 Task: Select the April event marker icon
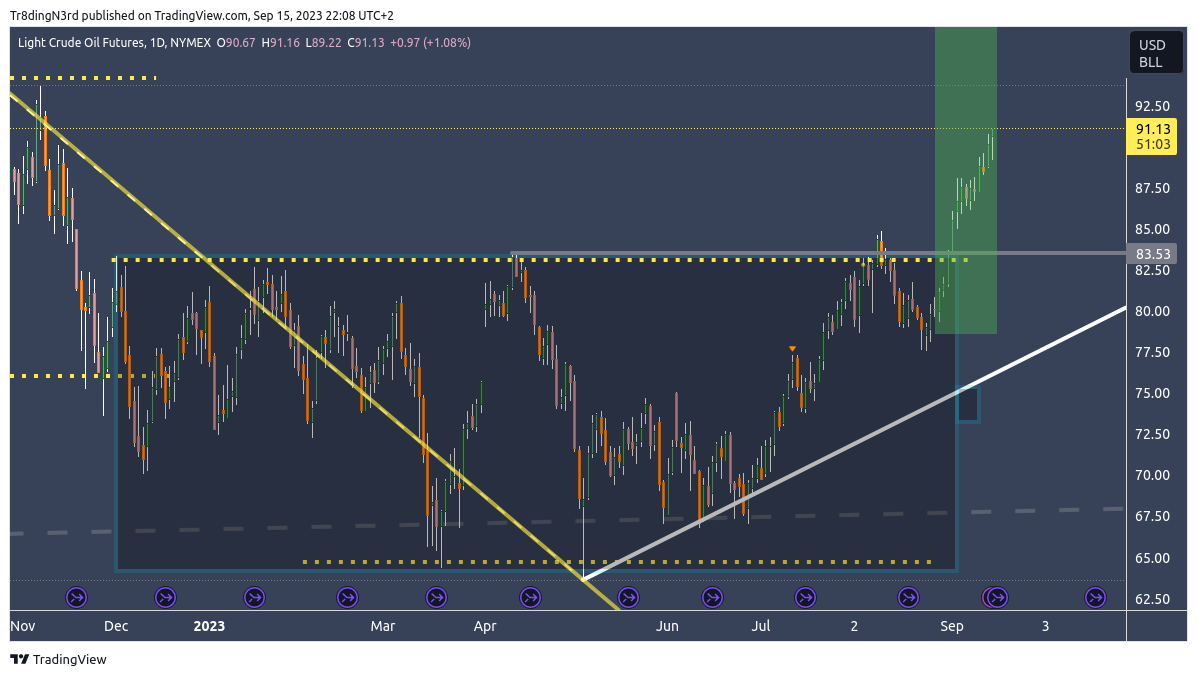point(530,598)
